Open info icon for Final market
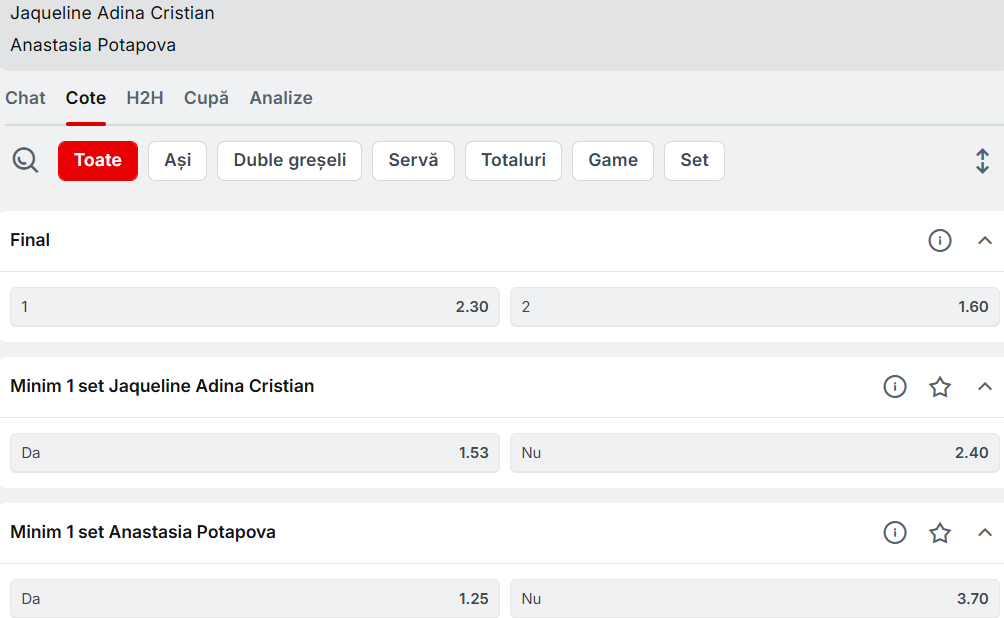 click(x=940, y=241)
